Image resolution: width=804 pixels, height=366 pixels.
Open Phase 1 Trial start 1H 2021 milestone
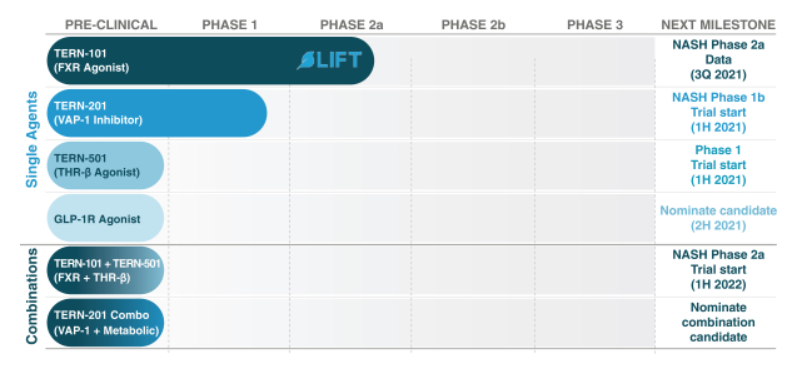click(718, 165)
